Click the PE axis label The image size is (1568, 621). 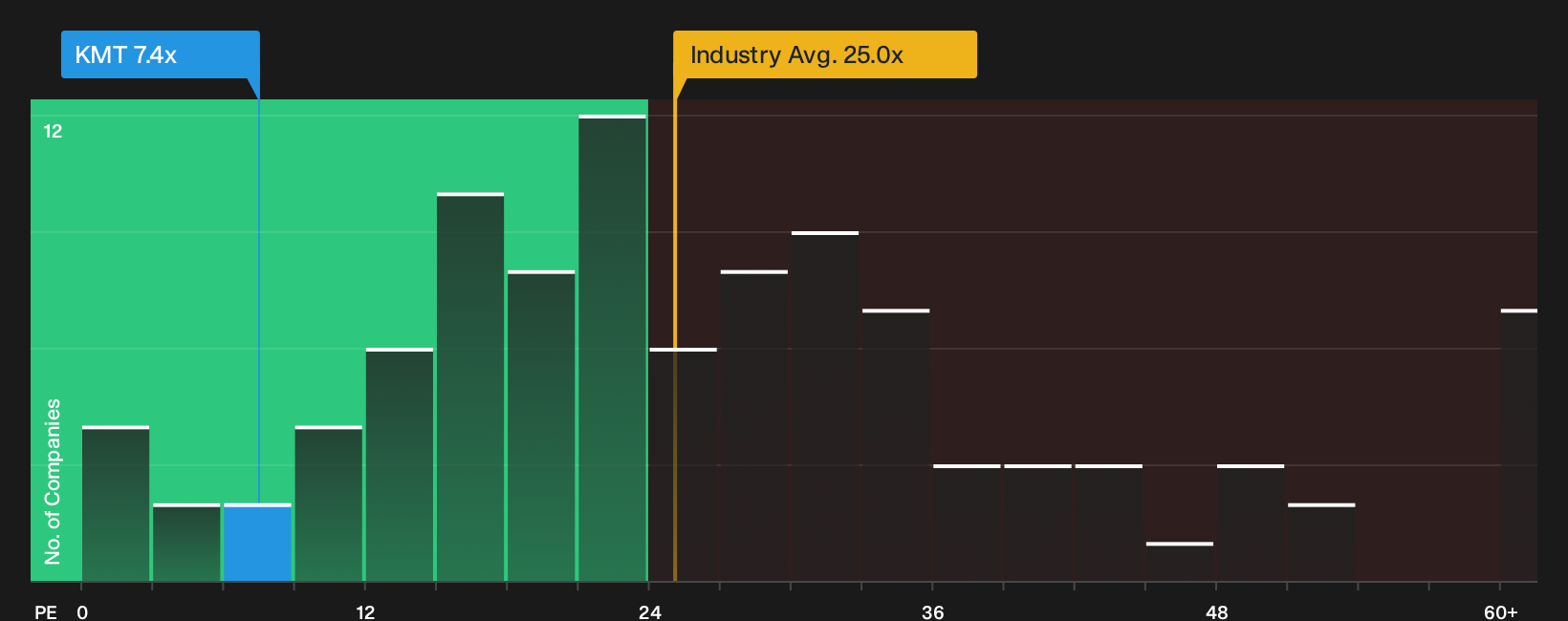46,611
